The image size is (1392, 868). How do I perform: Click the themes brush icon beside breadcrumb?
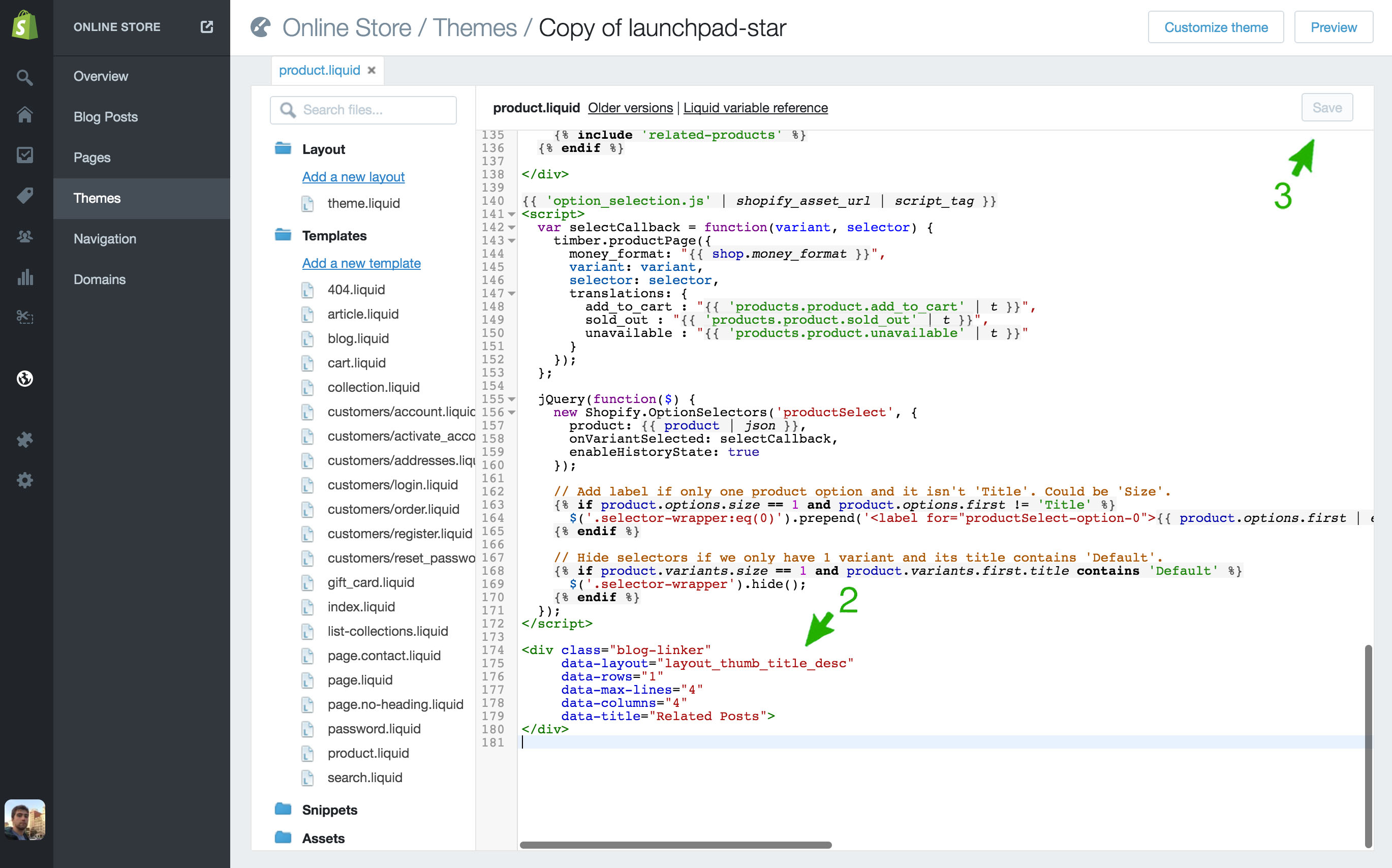coord(261,27)
